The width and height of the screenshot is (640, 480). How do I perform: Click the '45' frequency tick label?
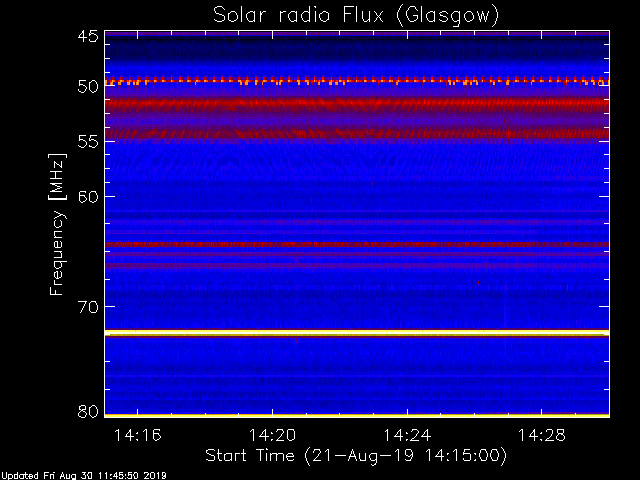88,36
